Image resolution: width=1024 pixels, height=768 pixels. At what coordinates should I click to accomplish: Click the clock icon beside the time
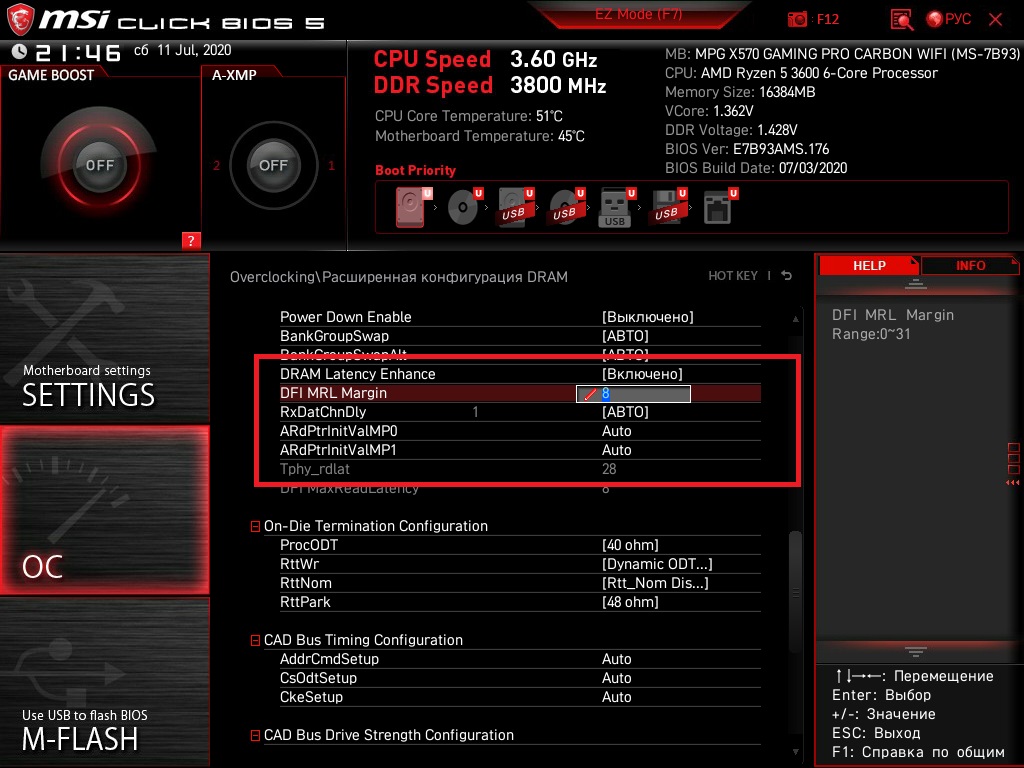(20, 52)
